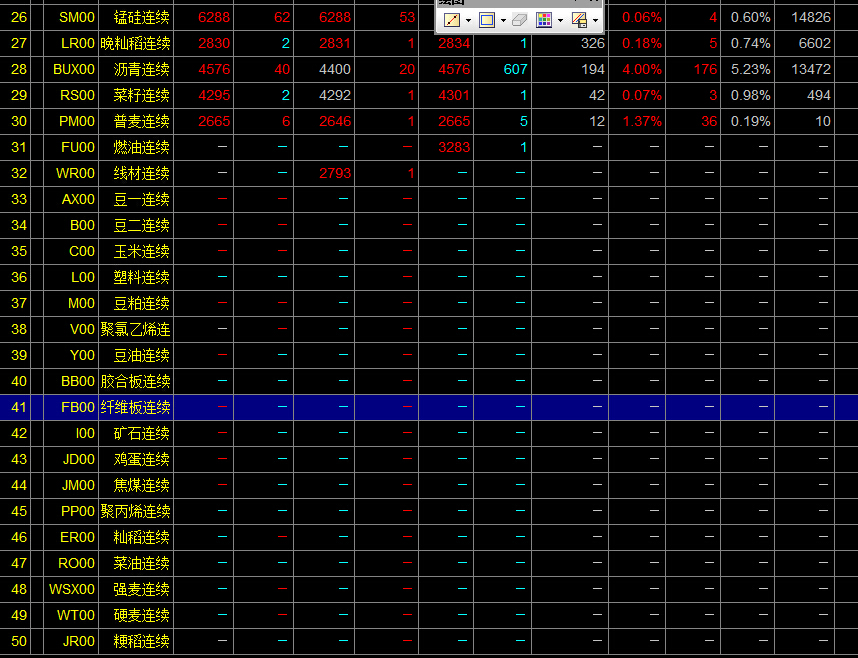Click the save drawing style icon
The image size is (858, 658).
click(579, 19)
